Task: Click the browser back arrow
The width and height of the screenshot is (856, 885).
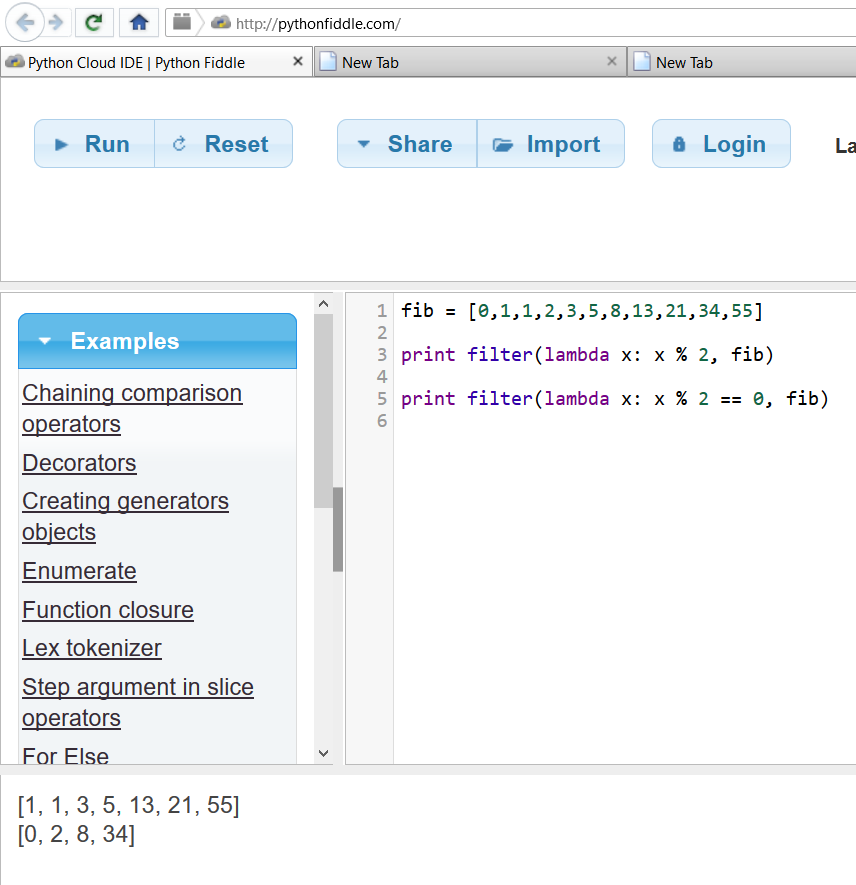Action: [25, 23]
